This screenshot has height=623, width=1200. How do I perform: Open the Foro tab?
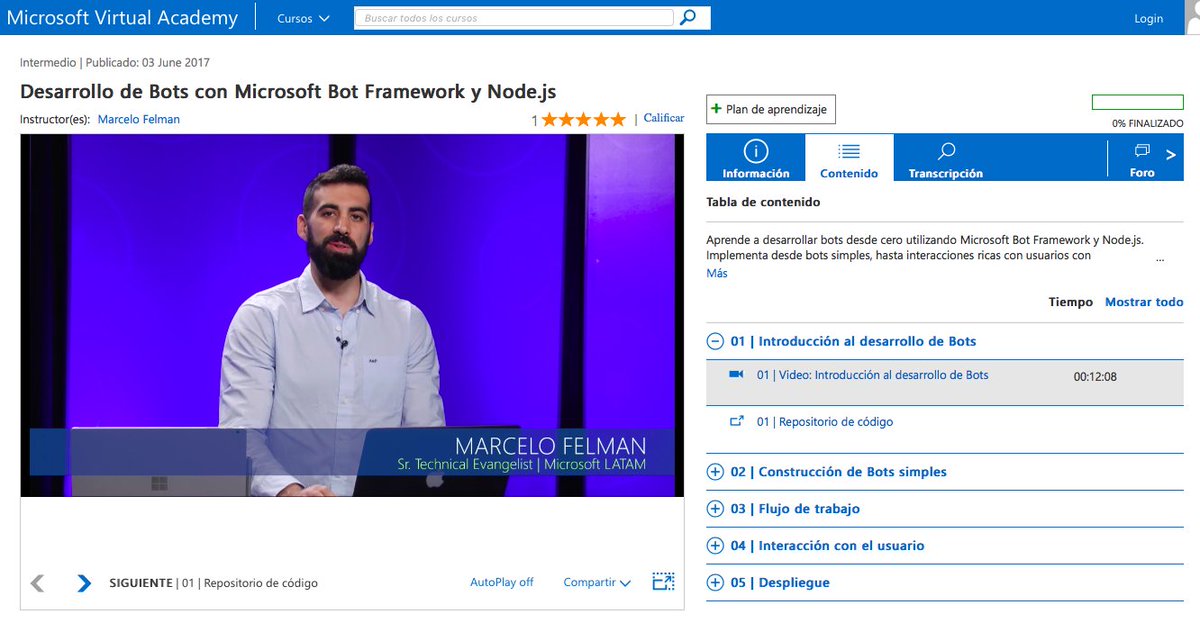[x=1142, y=158]
